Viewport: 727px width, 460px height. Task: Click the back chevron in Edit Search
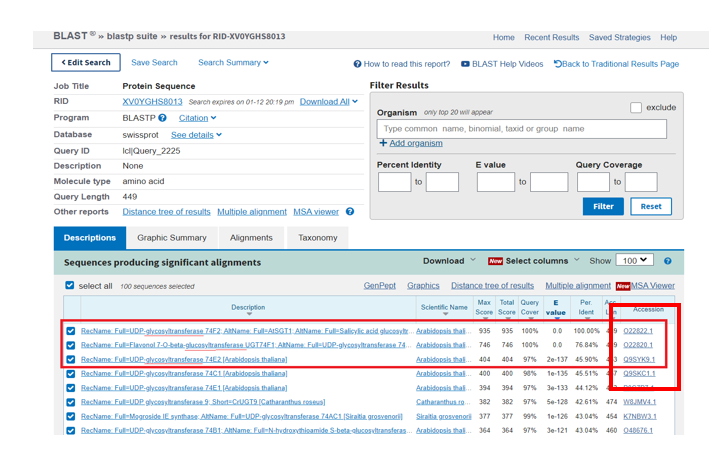[x=64, y=63]
